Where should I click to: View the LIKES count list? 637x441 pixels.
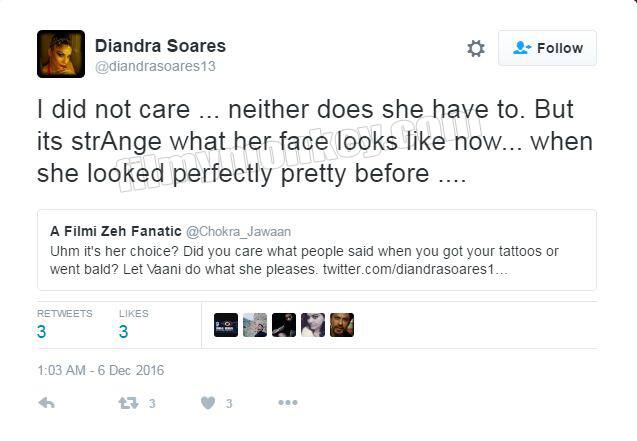134,324
